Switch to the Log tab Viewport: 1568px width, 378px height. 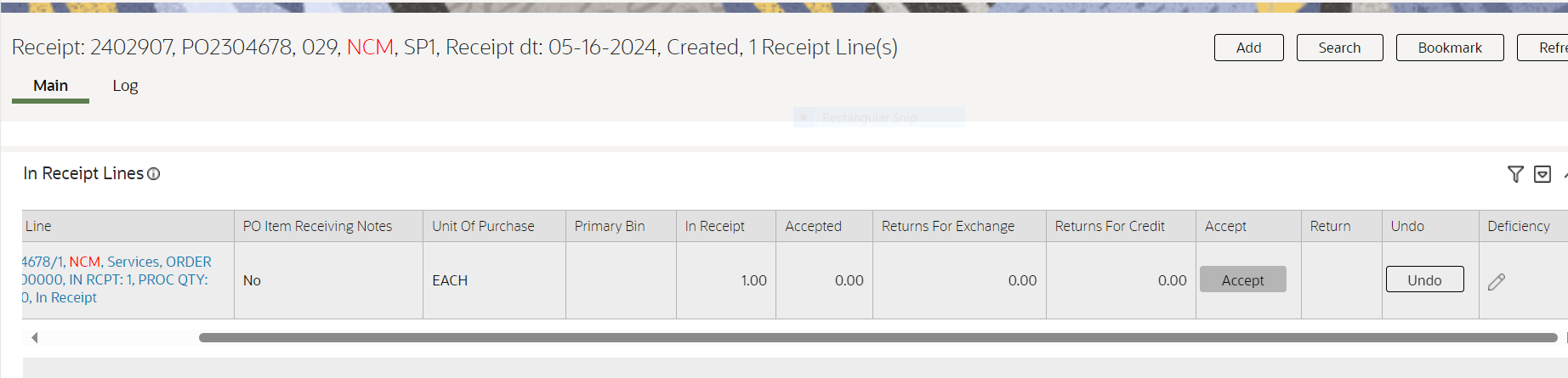click(125, 86)
